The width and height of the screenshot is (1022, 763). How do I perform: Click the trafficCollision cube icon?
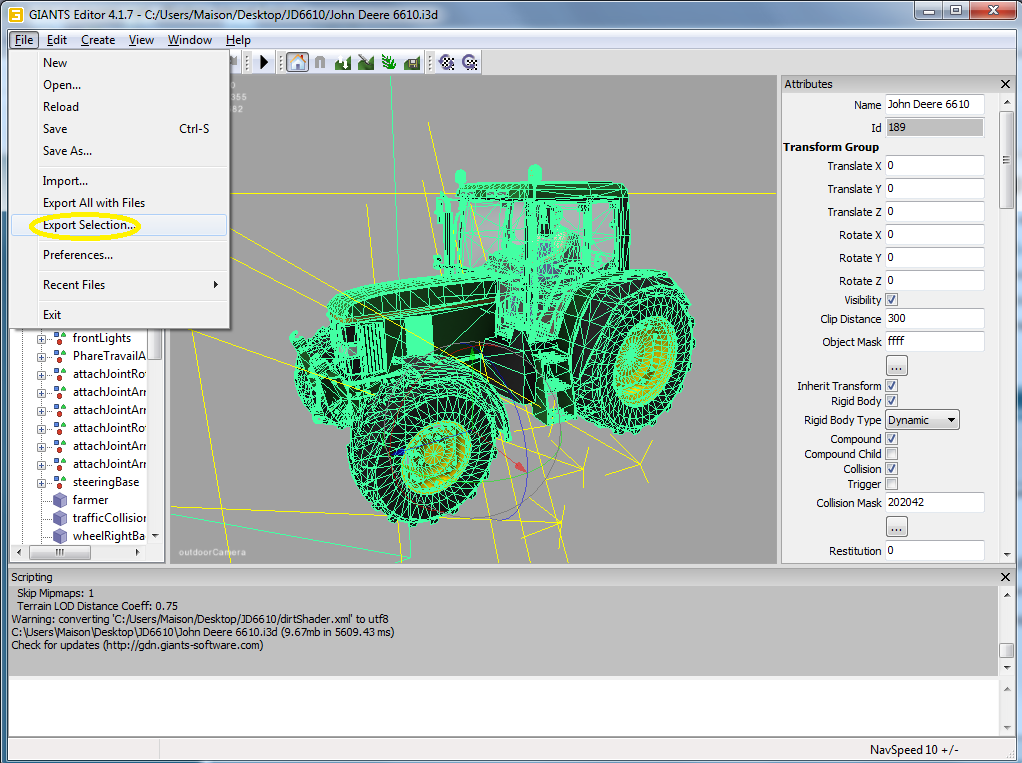coord(60,518)
